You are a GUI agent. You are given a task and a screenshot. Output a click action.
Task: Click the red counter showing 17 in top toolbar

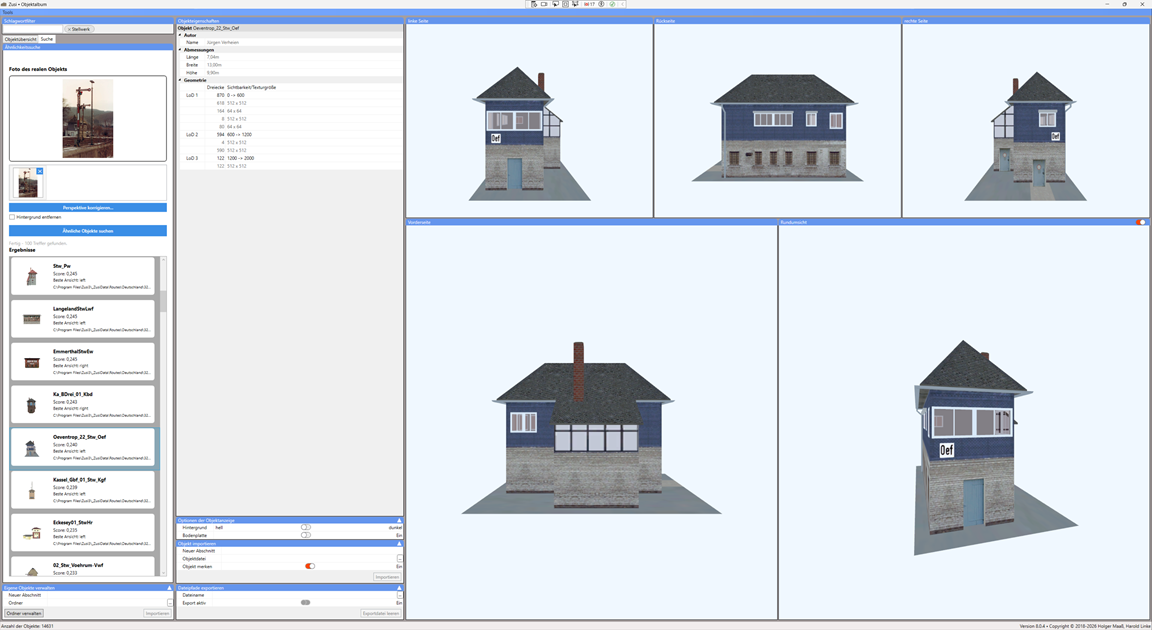[x=589, y=4]
